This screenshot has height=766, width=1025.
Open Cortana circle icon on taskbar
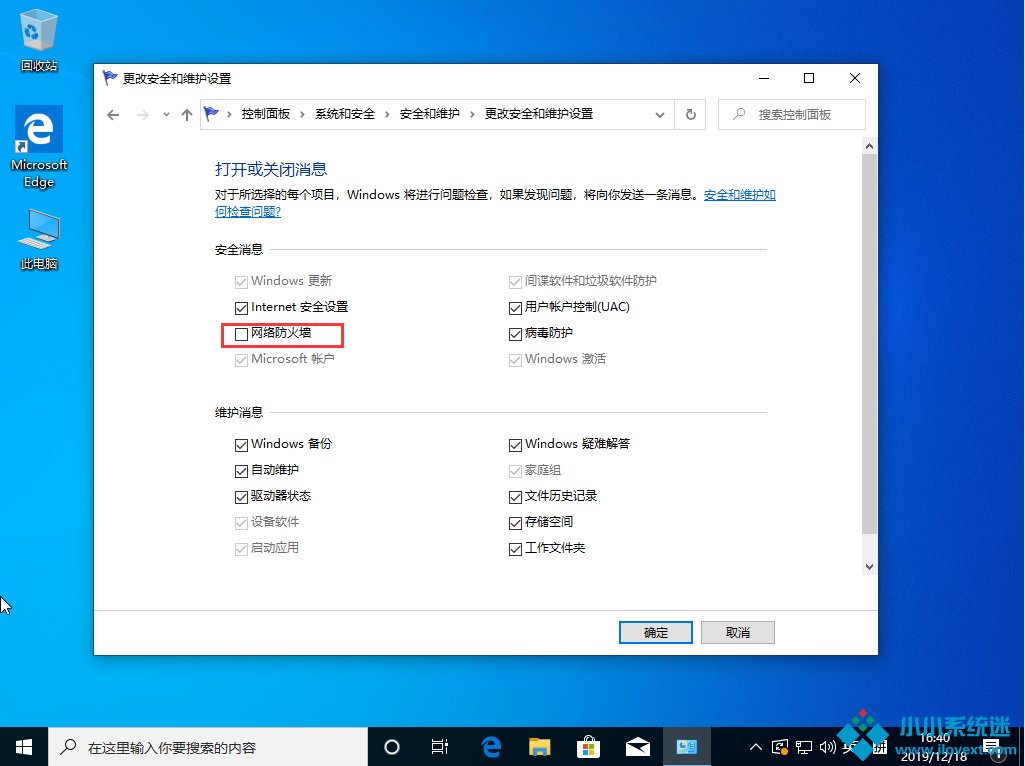pos(392,746)
